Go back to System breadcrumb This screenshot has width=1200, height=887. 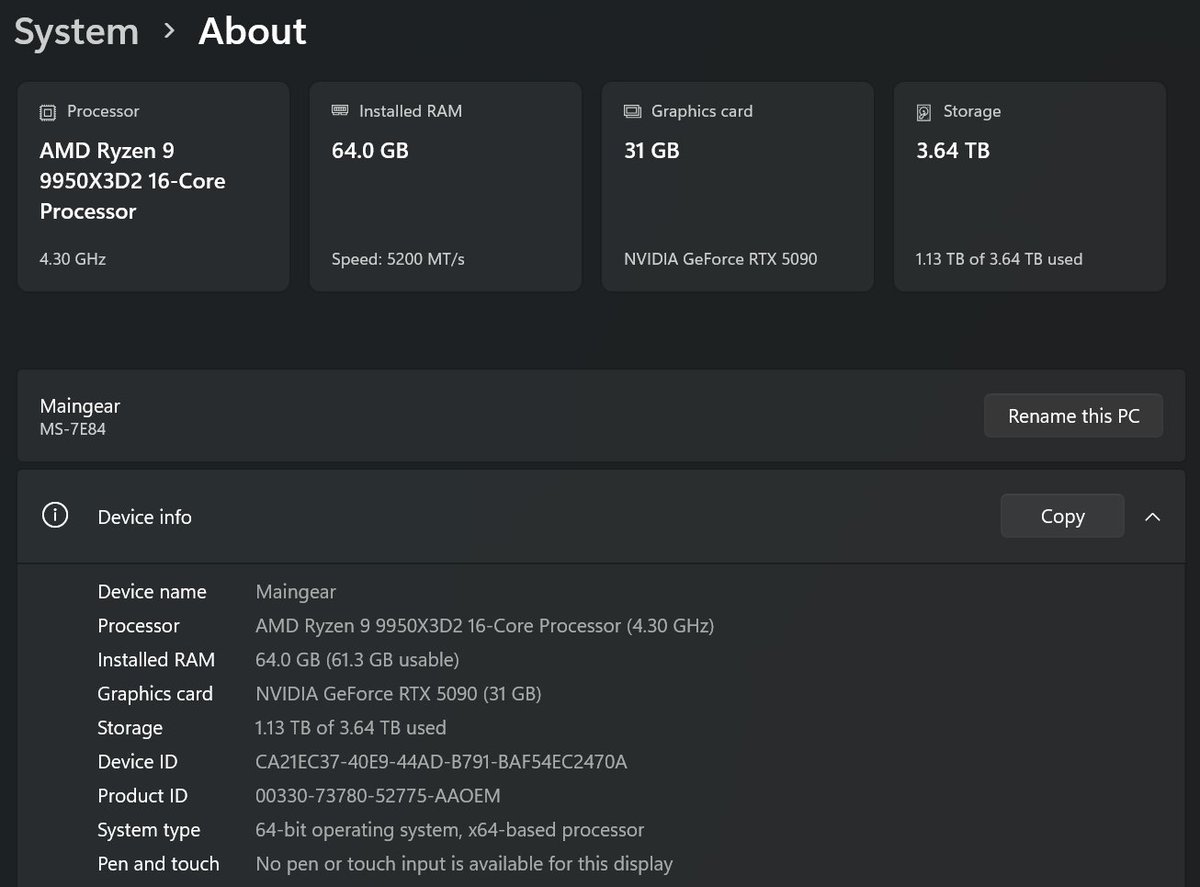click(x=76, y=32)
